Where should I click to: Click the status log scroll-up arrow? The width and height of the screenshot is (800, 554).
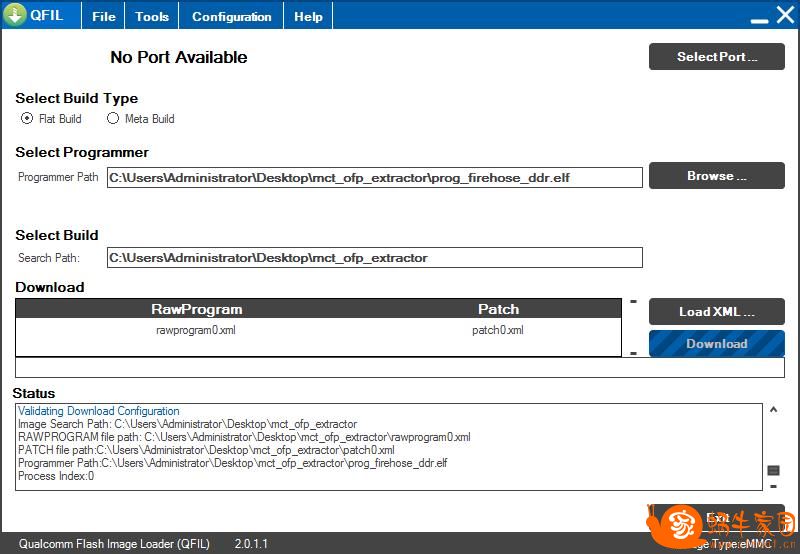tap(773, 410)
